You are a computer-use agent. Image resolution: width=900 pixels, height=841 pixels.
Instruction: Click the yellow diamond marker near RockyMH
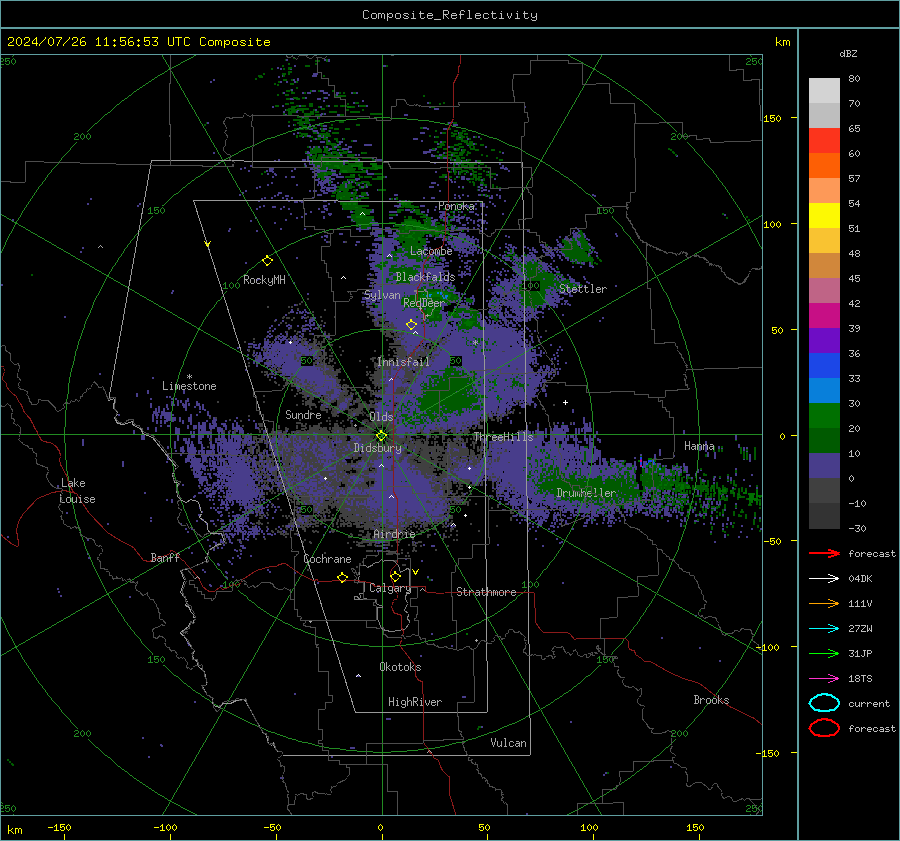[x=267, y=261]
